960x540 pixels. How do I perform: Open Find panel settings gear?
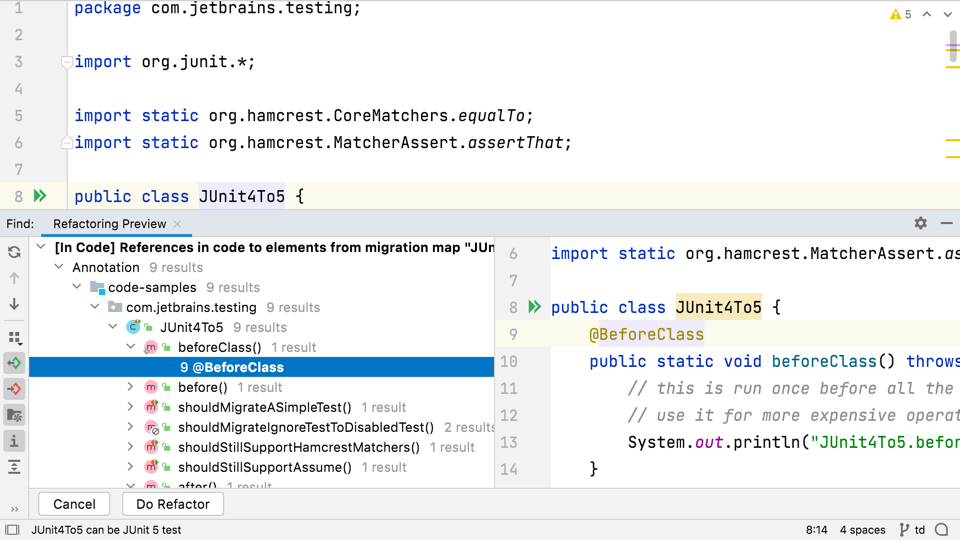coord(920,224)
